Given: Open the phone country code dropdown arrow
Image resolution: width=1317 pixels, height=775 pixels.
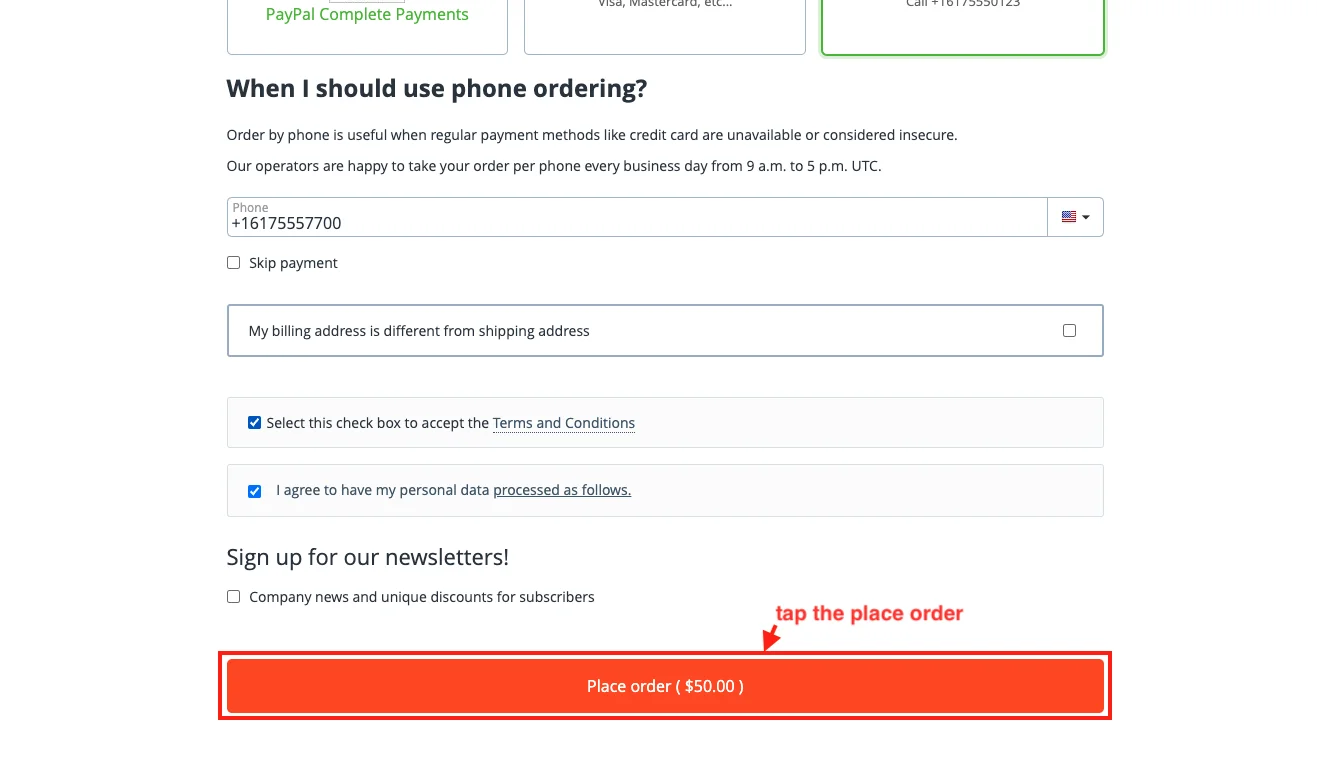Looking at the screenshot, I should (1086, 217).
